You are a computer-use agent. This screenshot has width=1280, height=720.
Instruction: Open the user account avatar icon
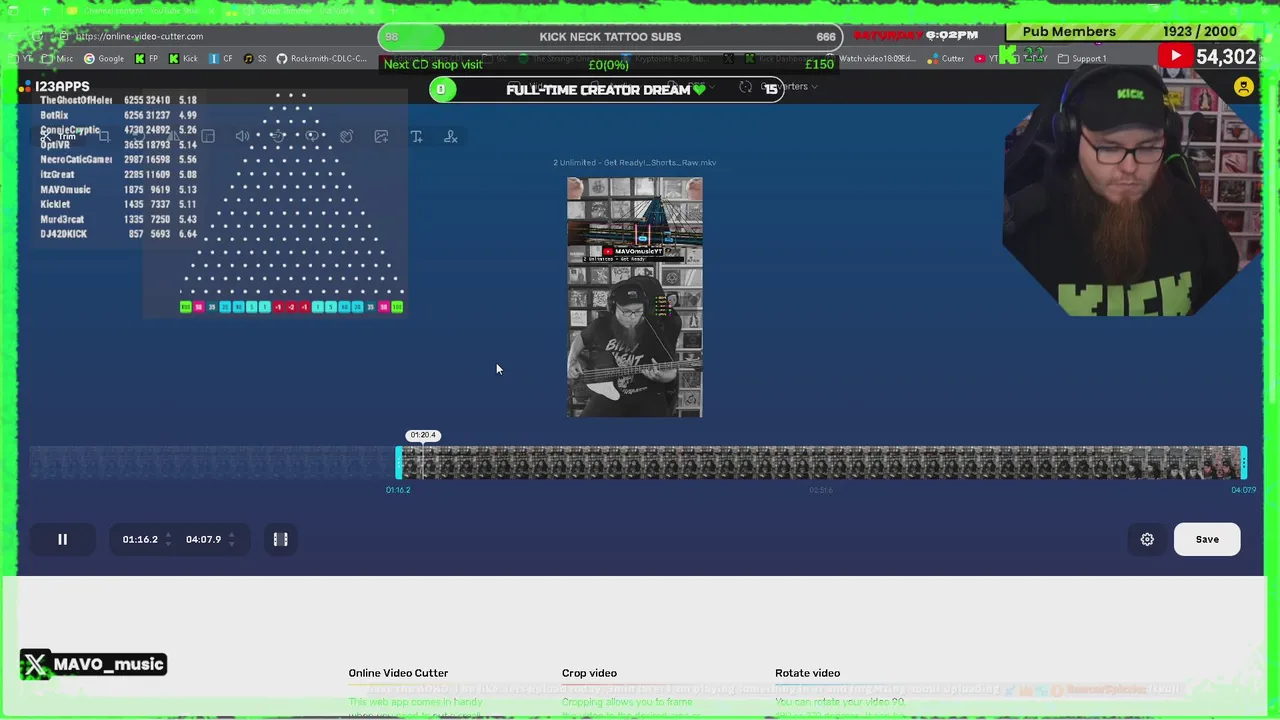click(x=1244, y=87)
